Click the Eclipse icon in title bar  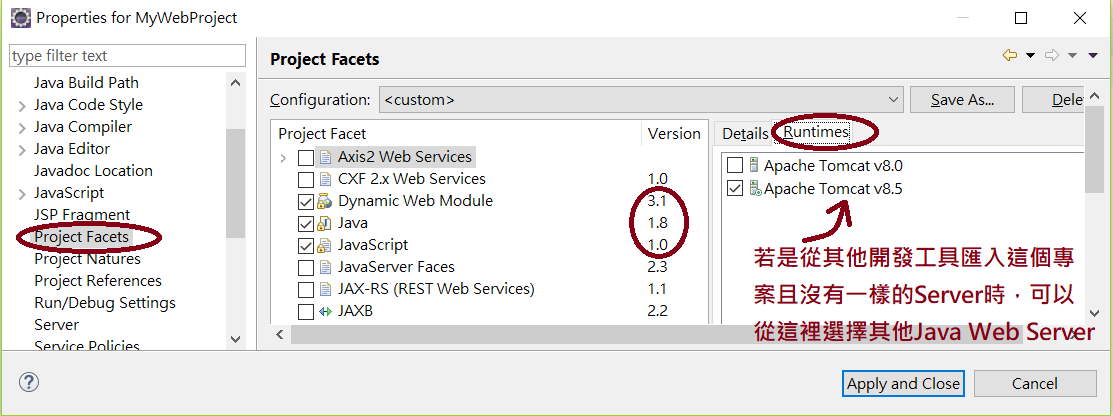pos(20,17)
